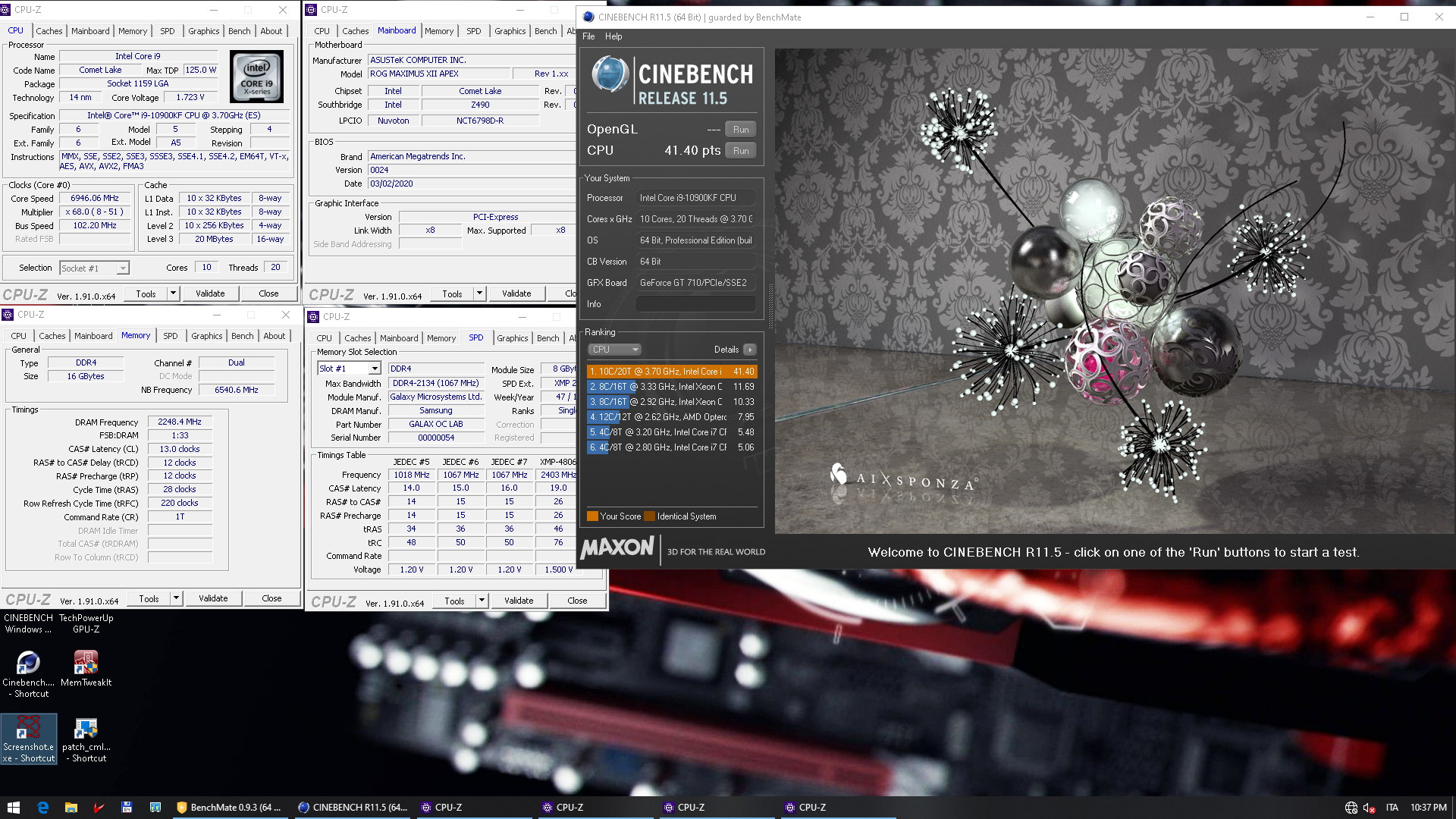Click the Intel Core i9 logo

[x=257, y=77]
